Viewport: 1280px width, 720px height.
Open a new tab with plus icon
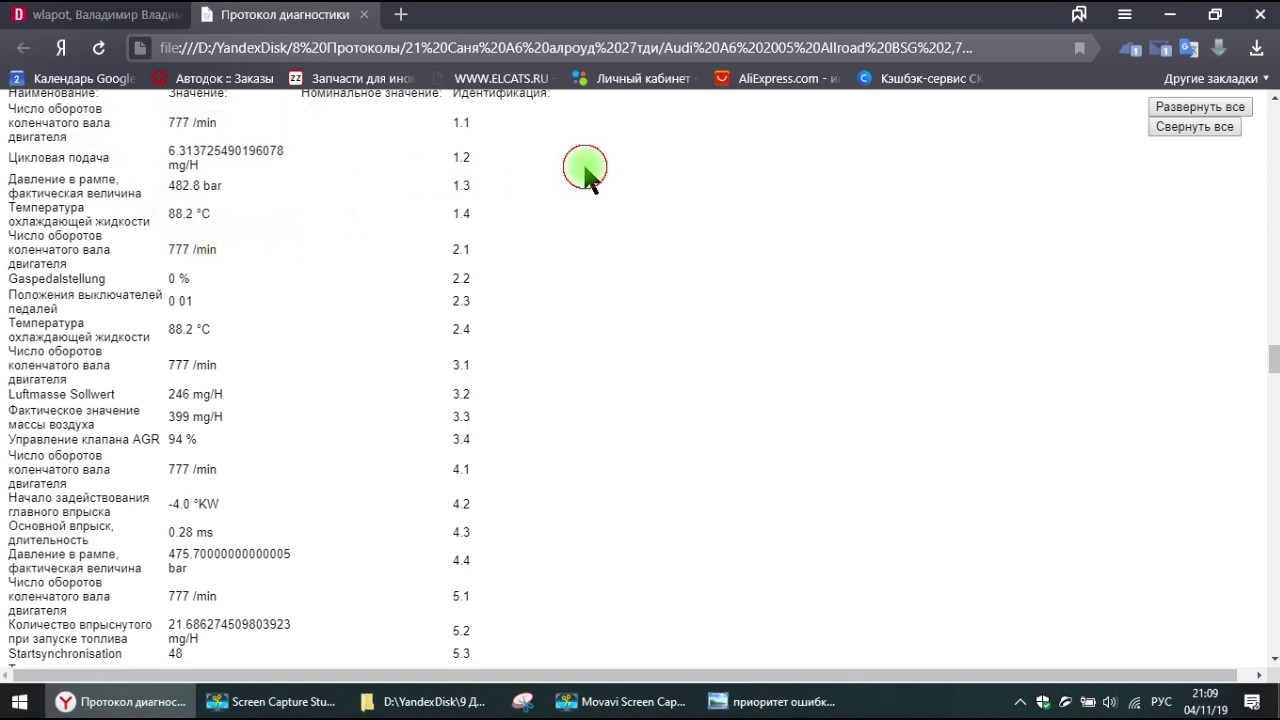pos(401,14)
